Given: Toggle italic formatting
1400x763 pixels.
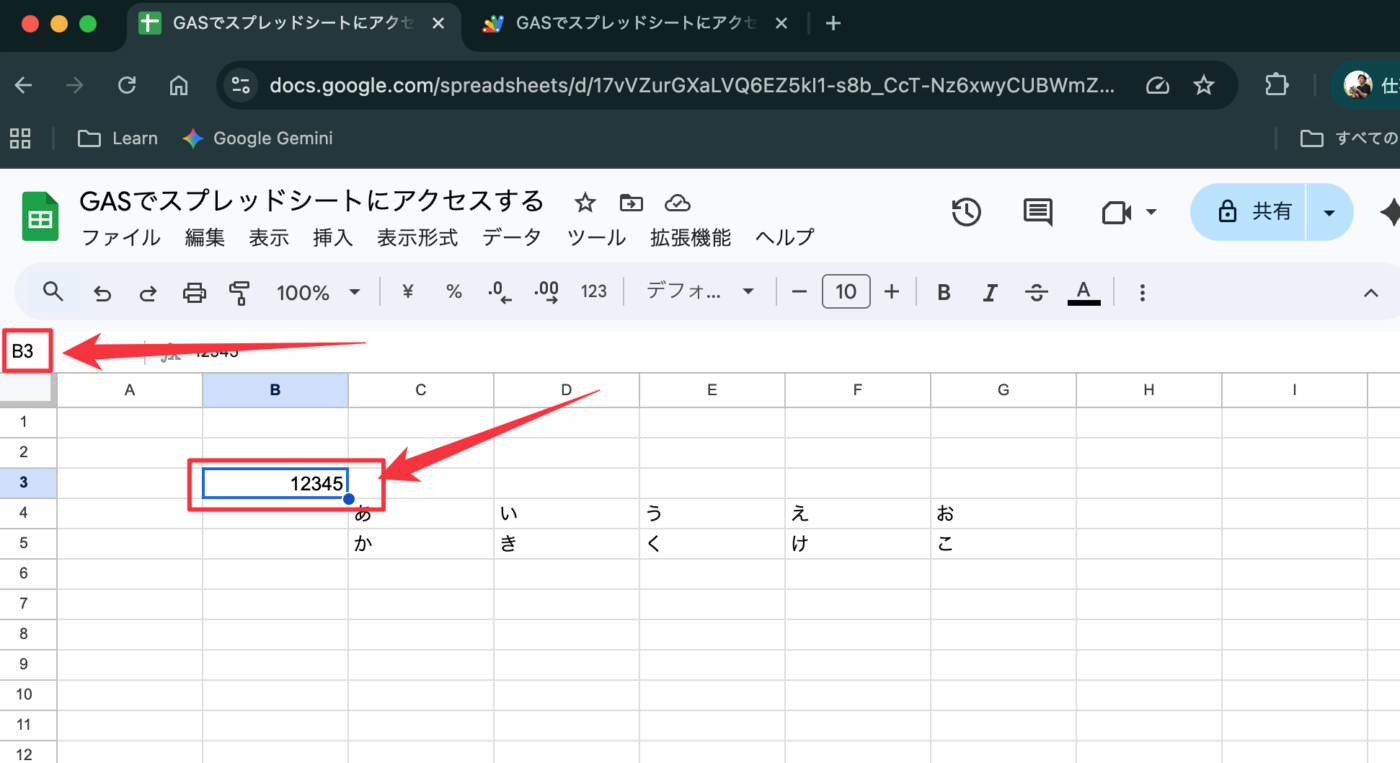Looking at the screenshot, I should tap(990, 292).
